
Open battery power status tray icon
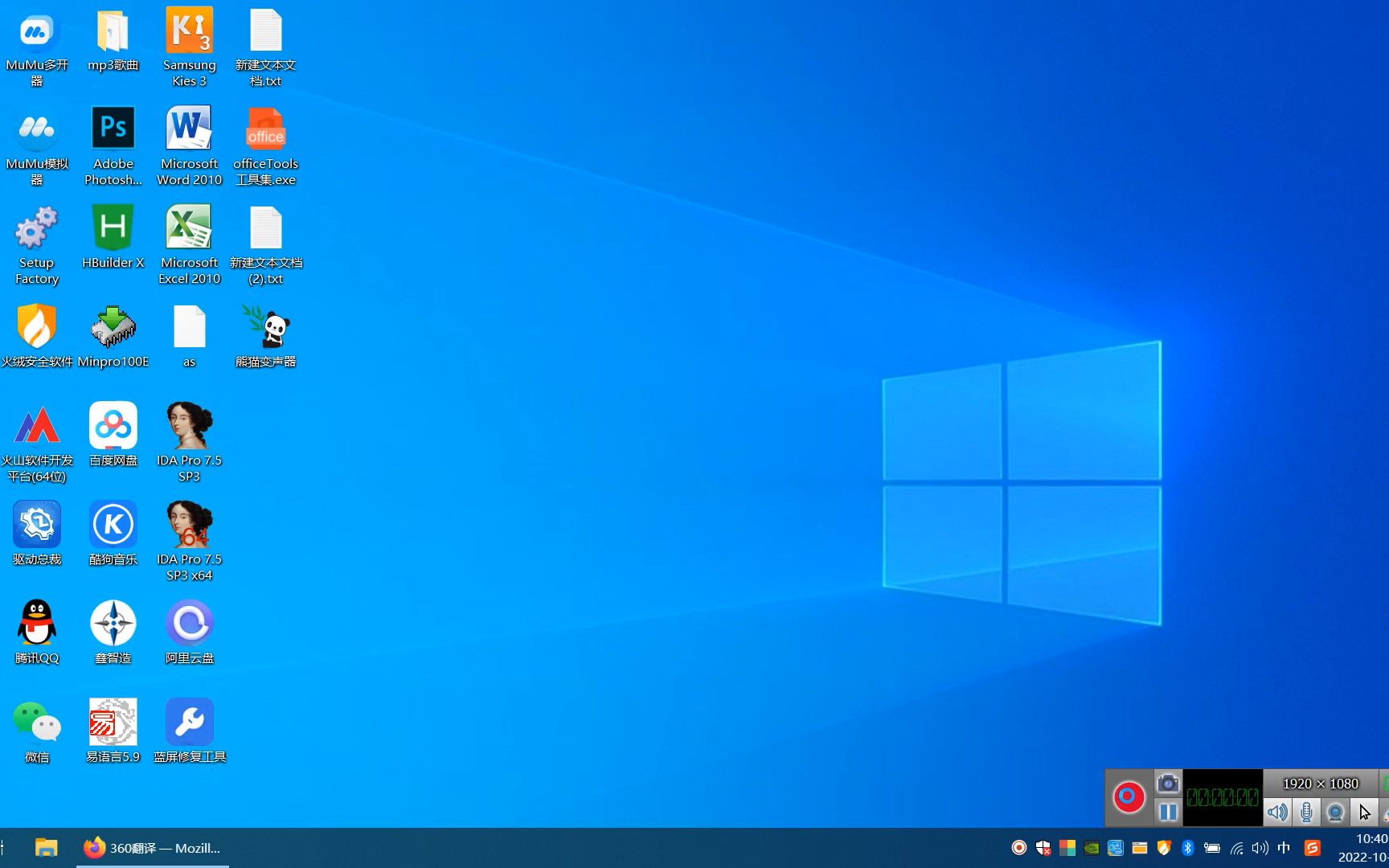(1212, 847)
